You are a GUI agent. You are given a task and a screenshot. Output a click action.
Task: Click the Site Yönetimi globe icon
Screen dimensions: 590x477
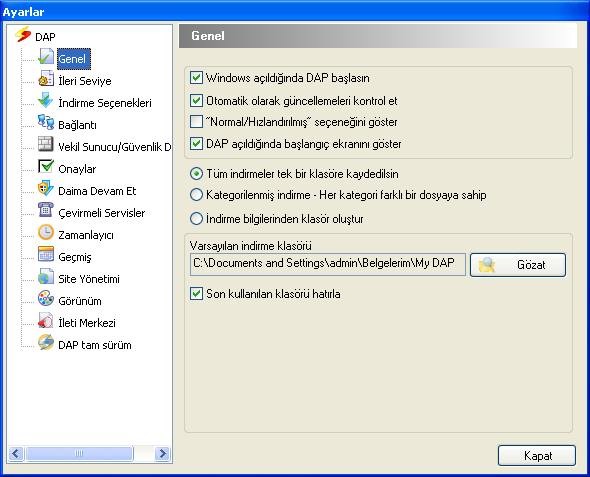tap(46, 276)
